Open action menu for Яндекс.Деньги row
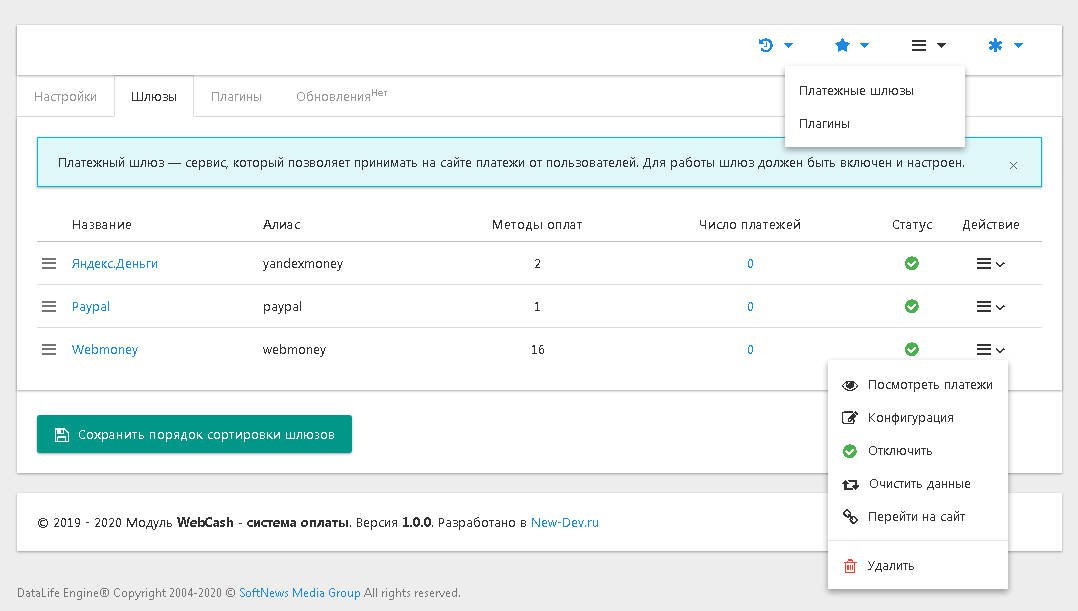 (991, 264)
